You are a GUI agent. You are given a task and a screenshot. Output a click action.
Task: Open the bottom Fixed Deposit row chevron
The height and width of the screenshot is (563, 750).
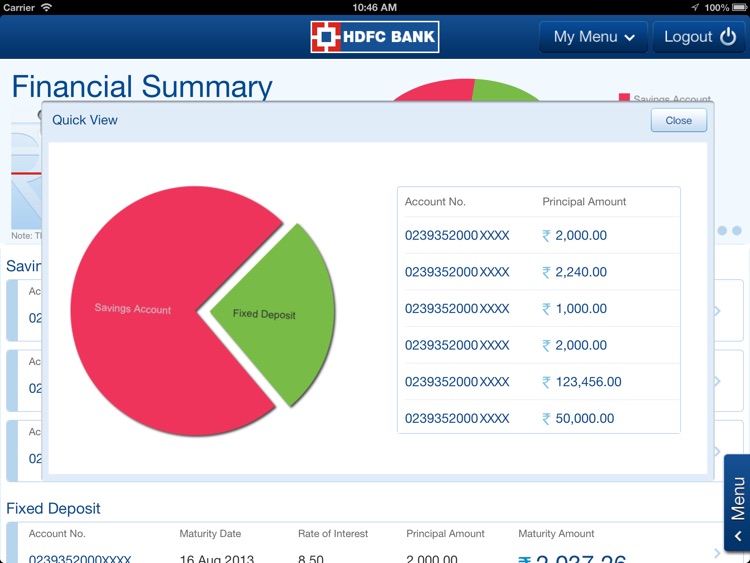[x=718, y=553]
